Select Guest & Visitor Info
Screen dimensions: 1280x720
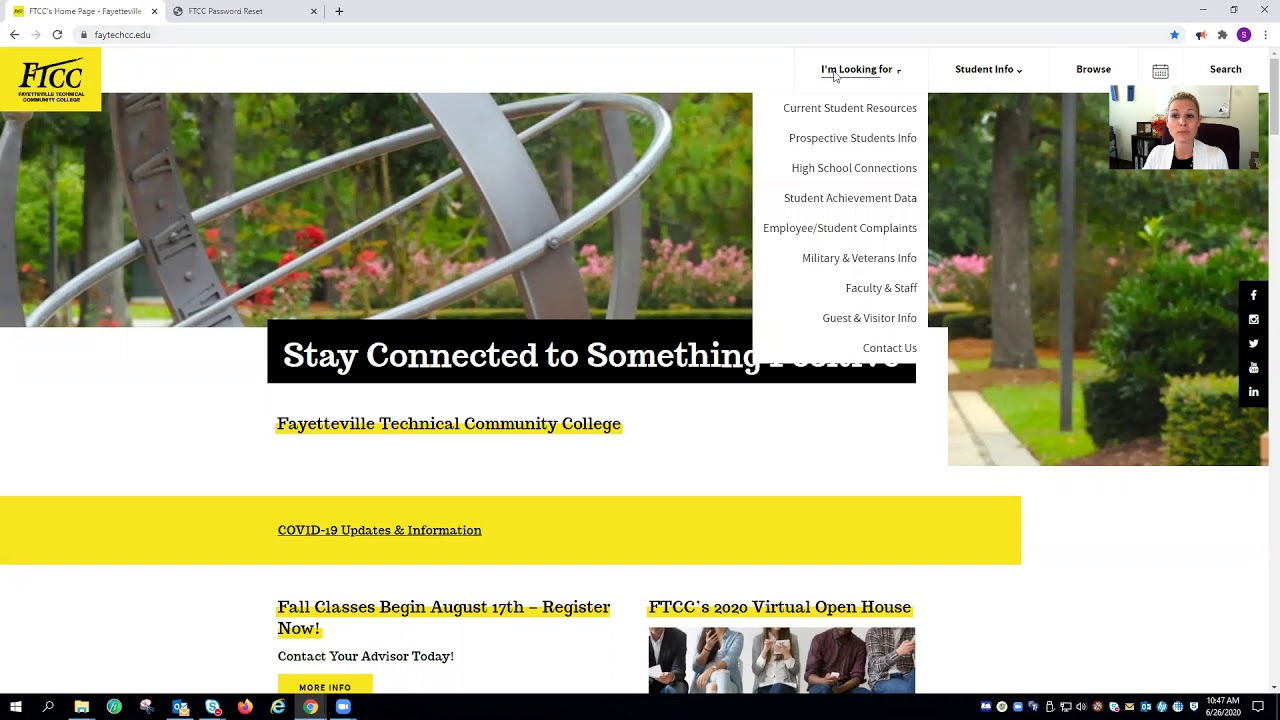pos(869,318)
